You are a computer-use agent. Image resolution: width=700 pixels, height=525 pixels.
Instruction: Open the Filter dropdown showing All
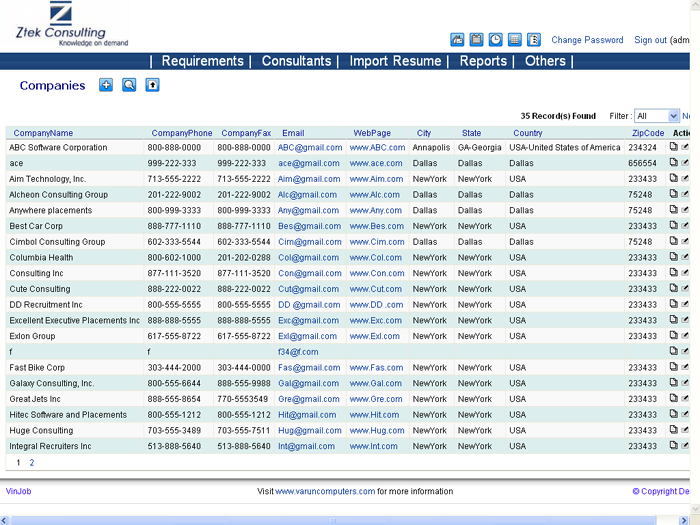tap(657, 116)
